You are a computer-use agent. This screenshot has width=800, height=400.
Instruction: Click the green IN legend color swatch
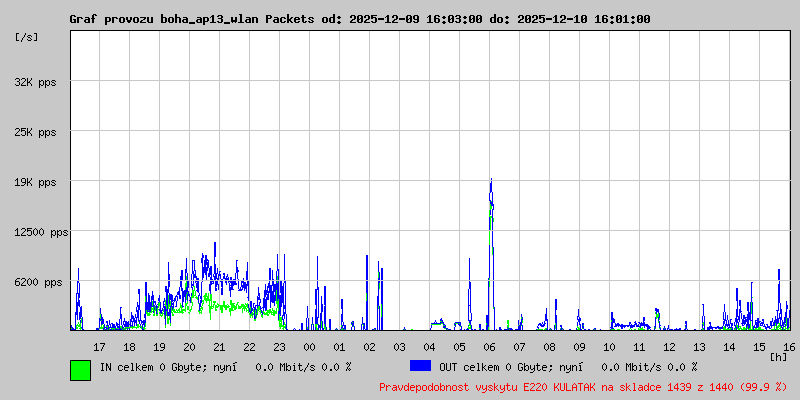pos(81,370)
